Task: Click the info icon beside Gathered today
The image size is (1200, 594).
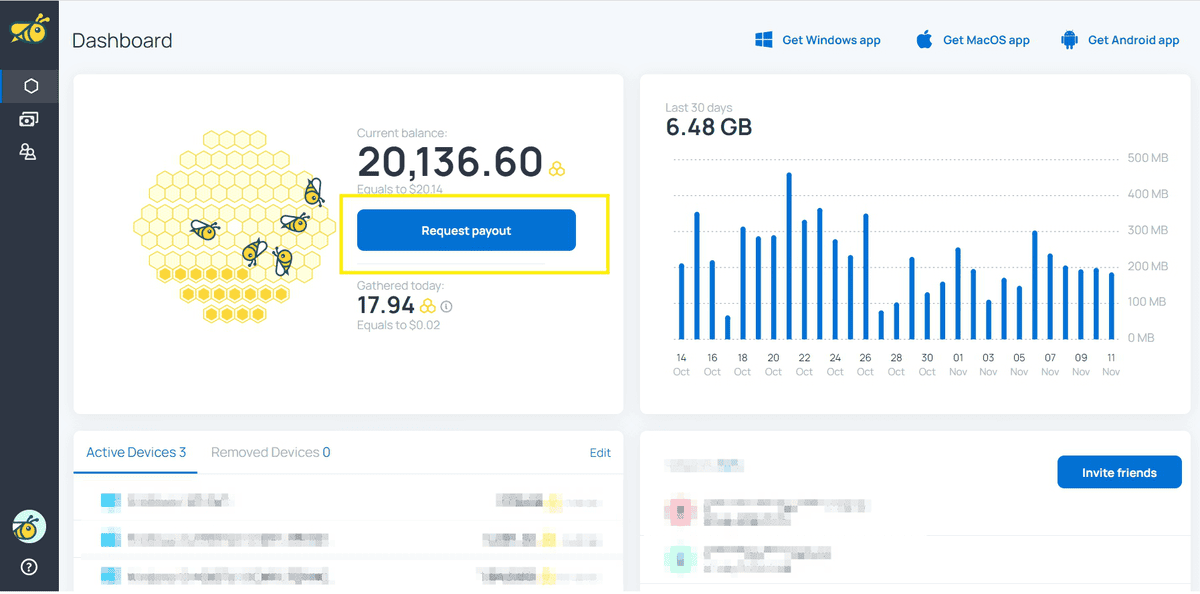Action: point(446,306)
